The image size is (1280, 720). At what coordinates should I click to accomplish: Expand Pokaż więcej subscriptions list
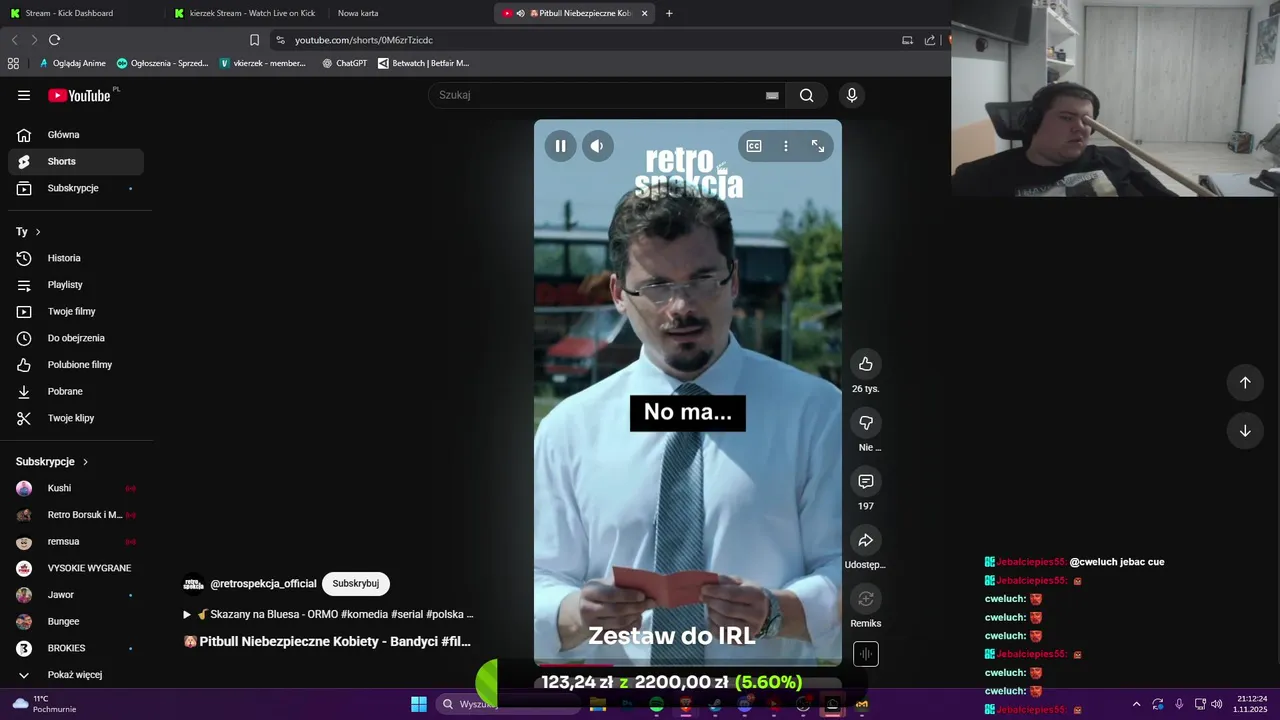(x=76, y=675)
